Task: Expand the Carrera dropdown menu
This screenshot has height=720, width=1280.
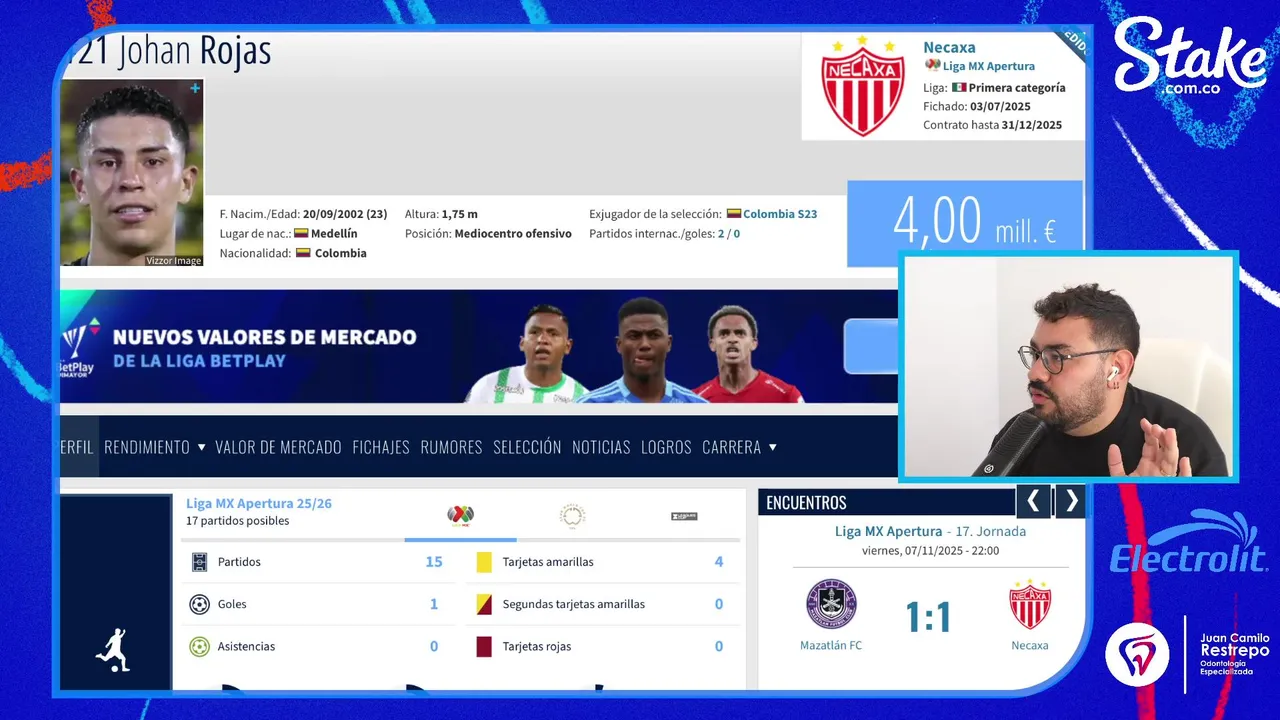Action: pyautogui.click(x=739, y=447)
